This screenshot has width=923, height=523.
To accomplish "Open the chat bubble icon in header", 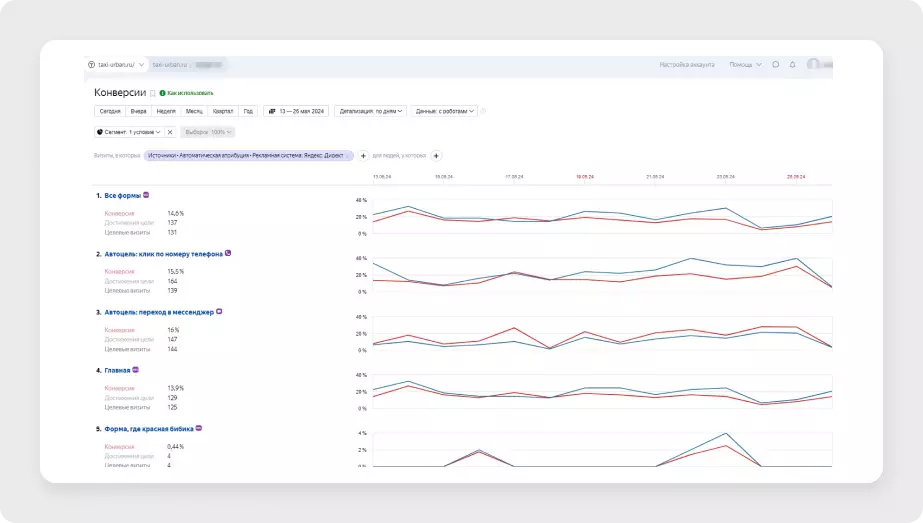I will (x=776, y=64).
